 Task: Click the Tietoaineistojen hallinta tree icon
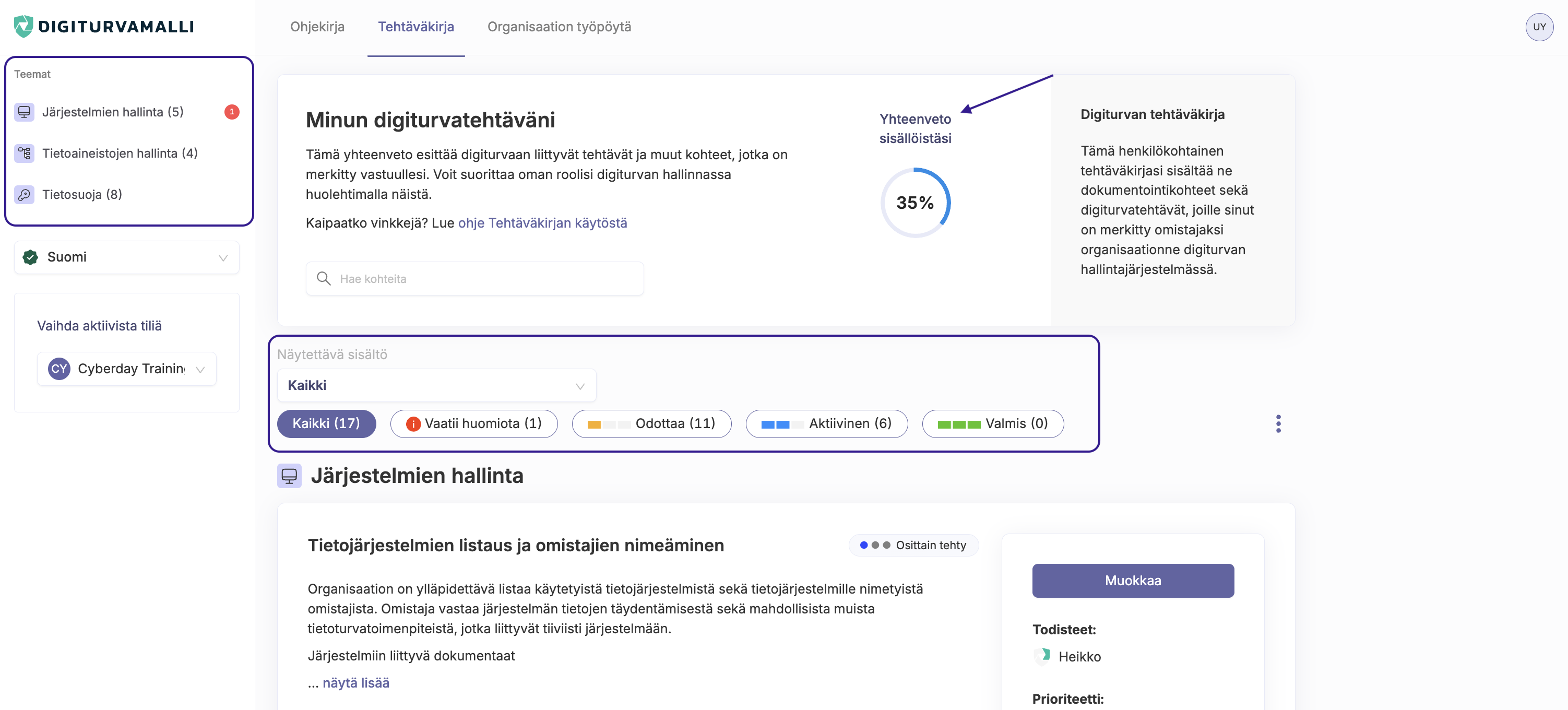25,153
